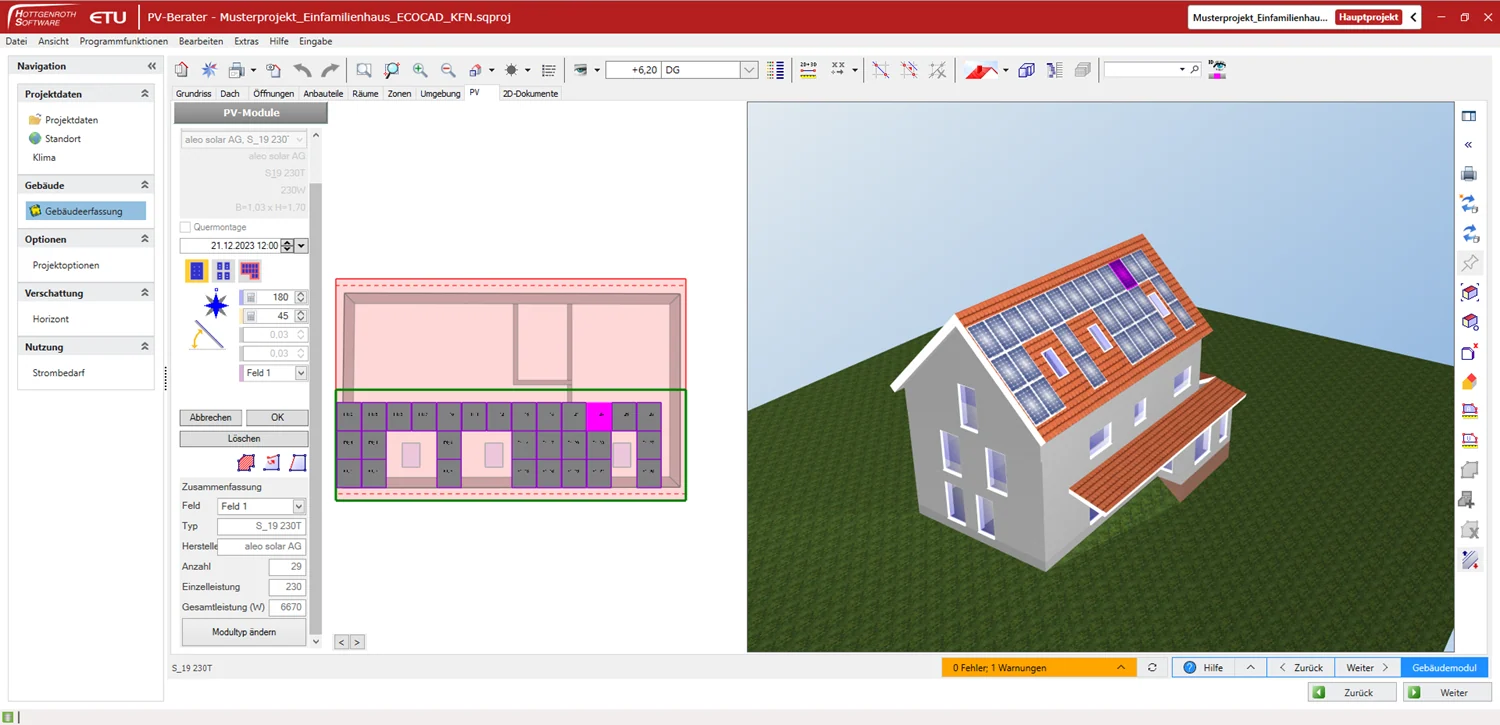Click the red roof view icon
Viewport: 1500px width, 725px height.
981,70
